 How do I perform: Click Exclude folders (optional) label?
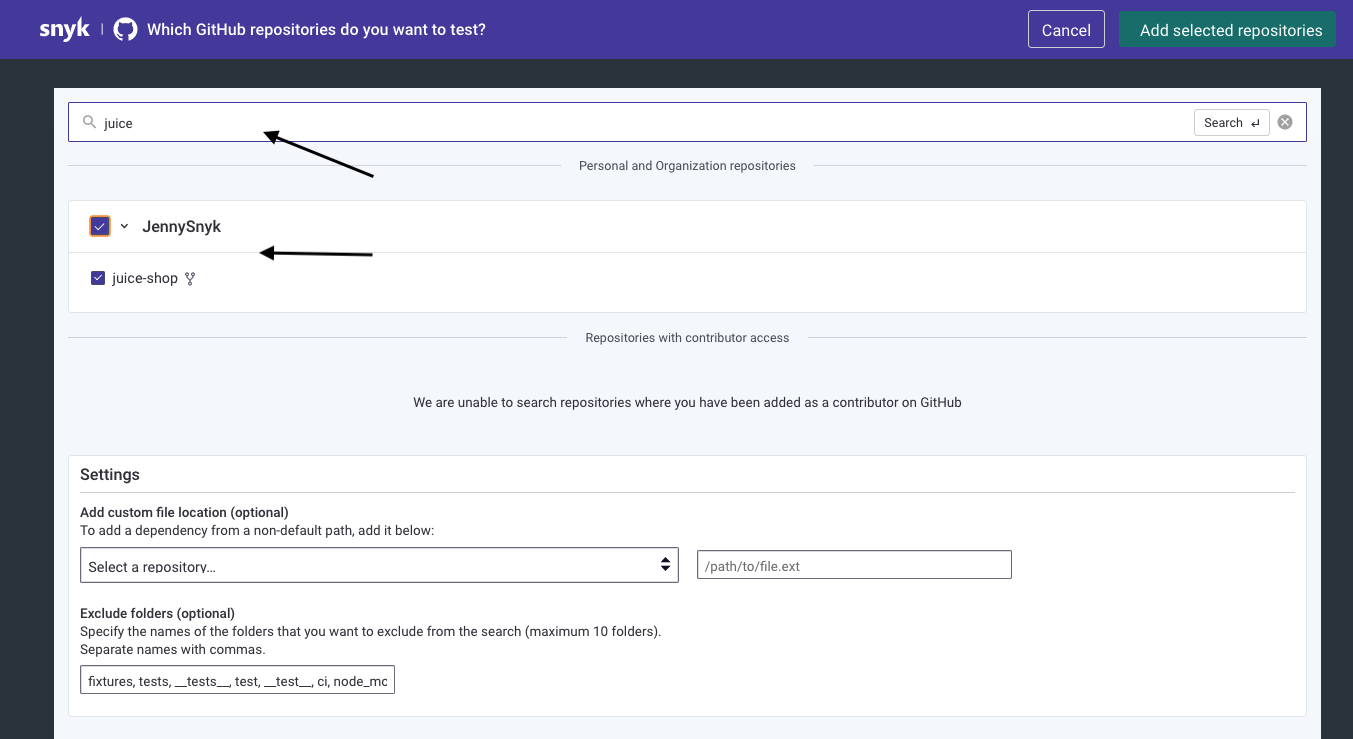(157, 613)
